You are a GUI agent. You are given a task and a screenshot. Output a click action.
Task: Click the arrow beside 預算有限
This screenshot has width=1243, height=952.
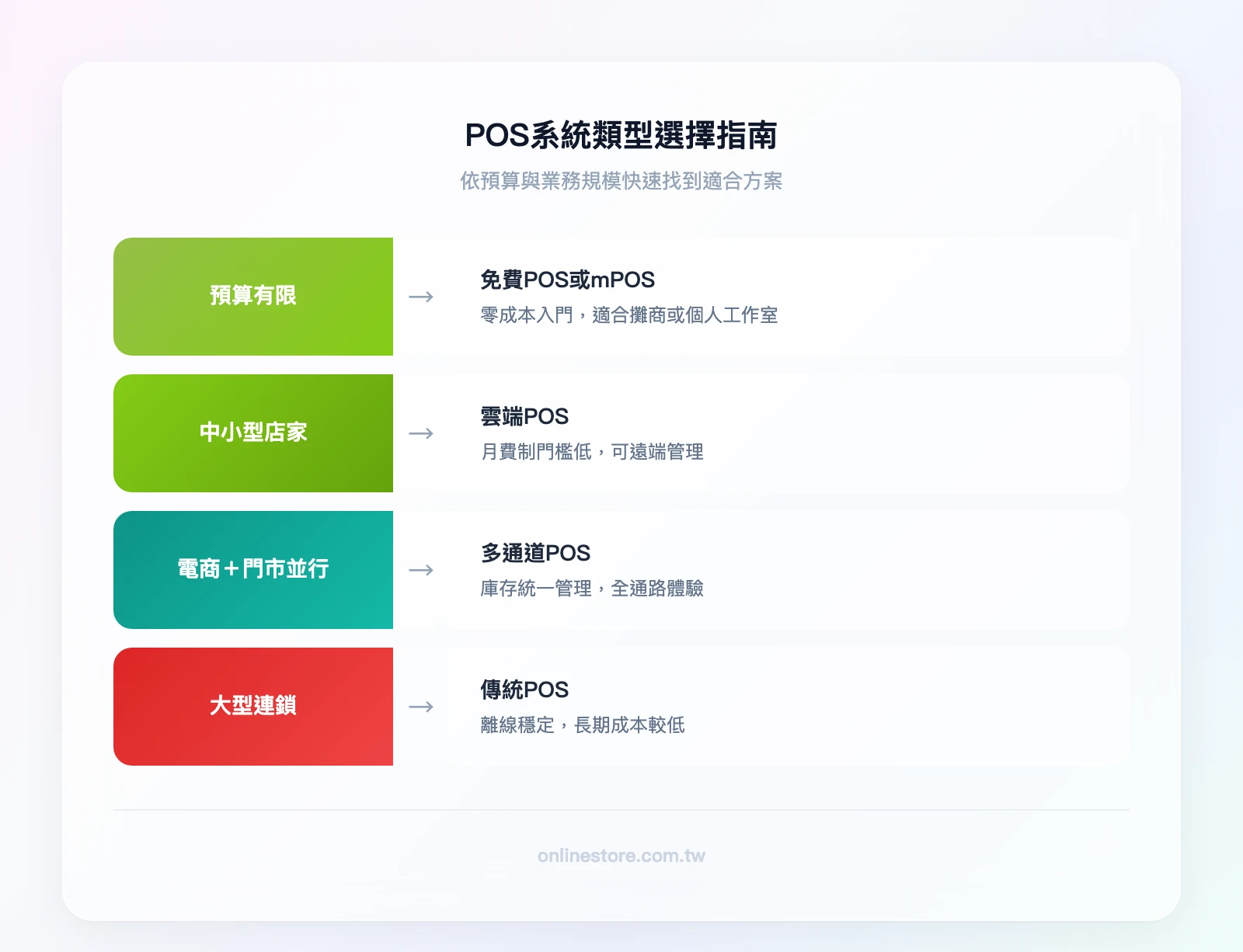pyautogui.click(x=421, y=297)
